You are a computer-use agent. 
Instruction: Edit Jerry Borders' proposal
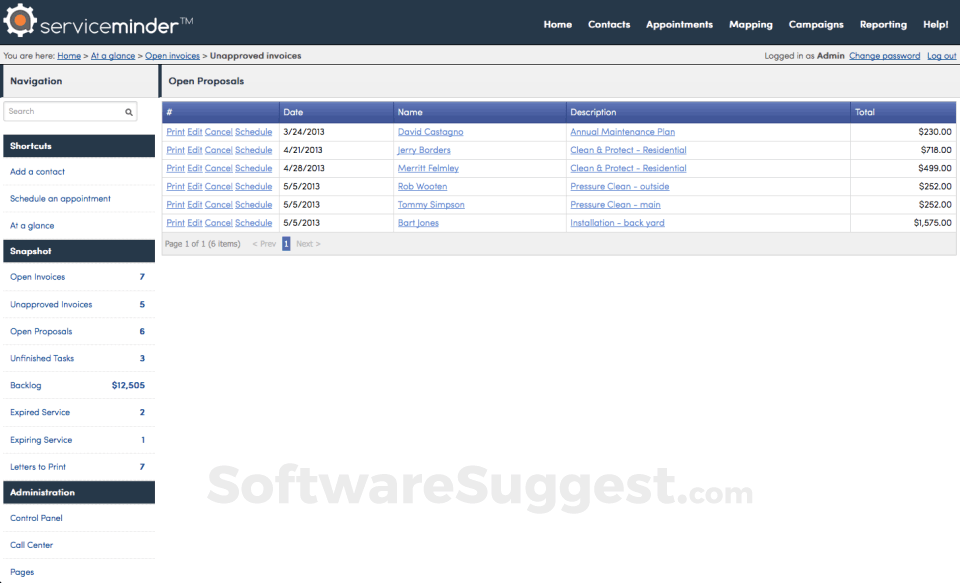click(195, 150)
